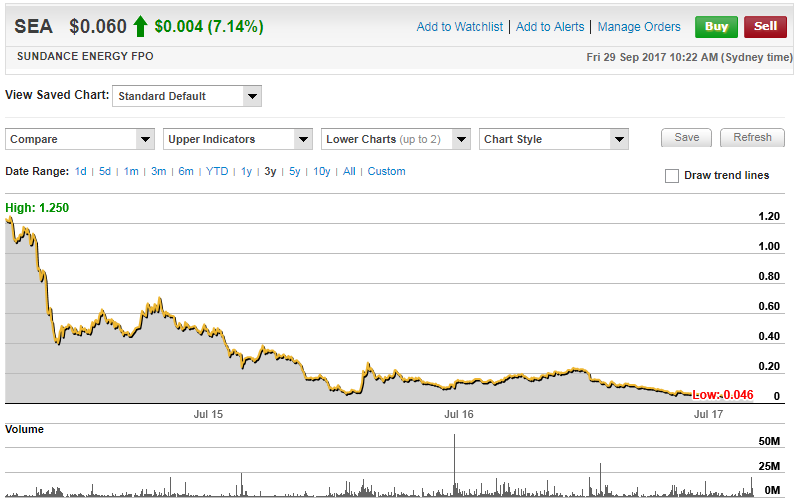Image resolution: width=797 pixels, height=504 pixels.
Task: Expand the Chart Style dropdown
Action: point(554,139)
